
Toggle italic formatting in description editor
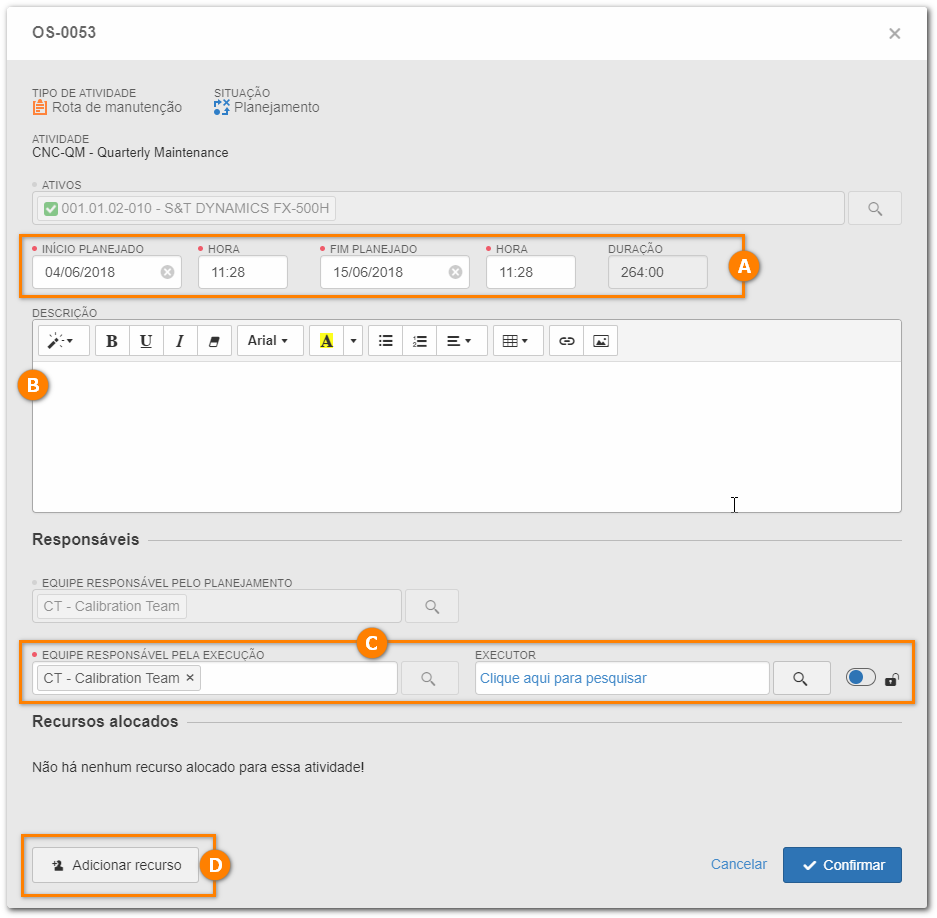(180, 341)
